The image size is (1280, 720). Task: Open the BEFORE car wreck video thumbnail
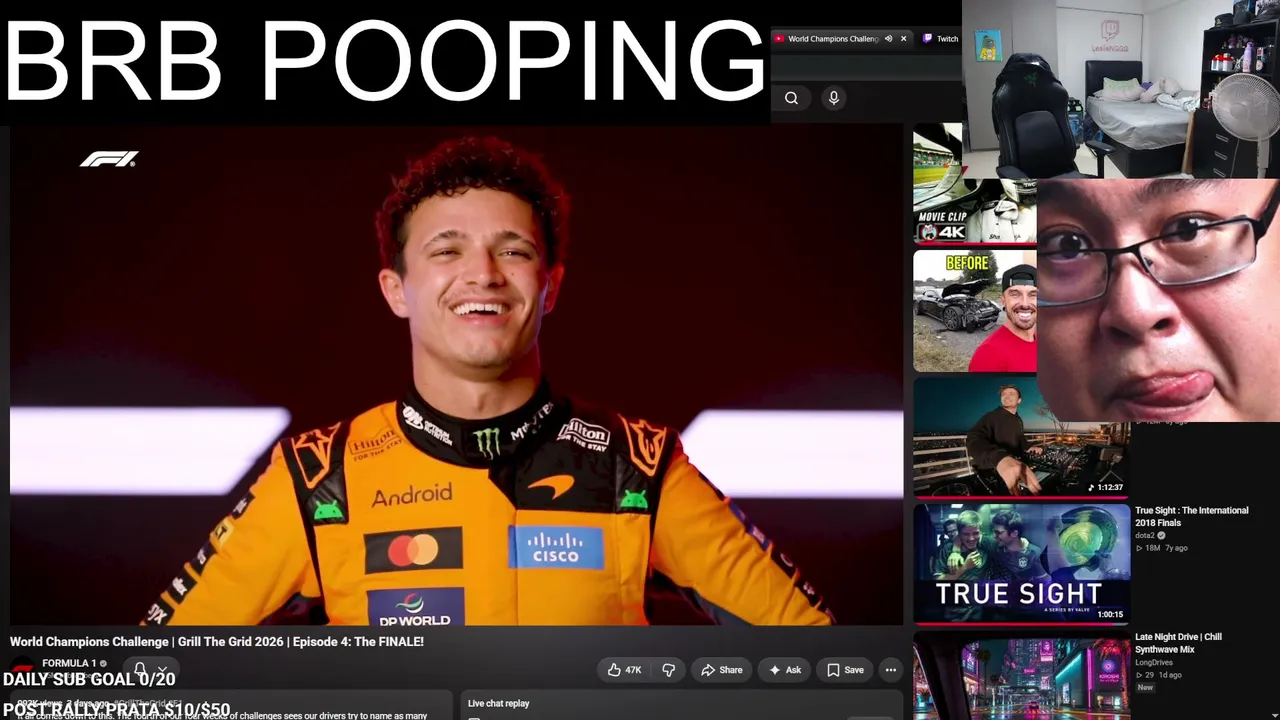click(x=974, y=311)
